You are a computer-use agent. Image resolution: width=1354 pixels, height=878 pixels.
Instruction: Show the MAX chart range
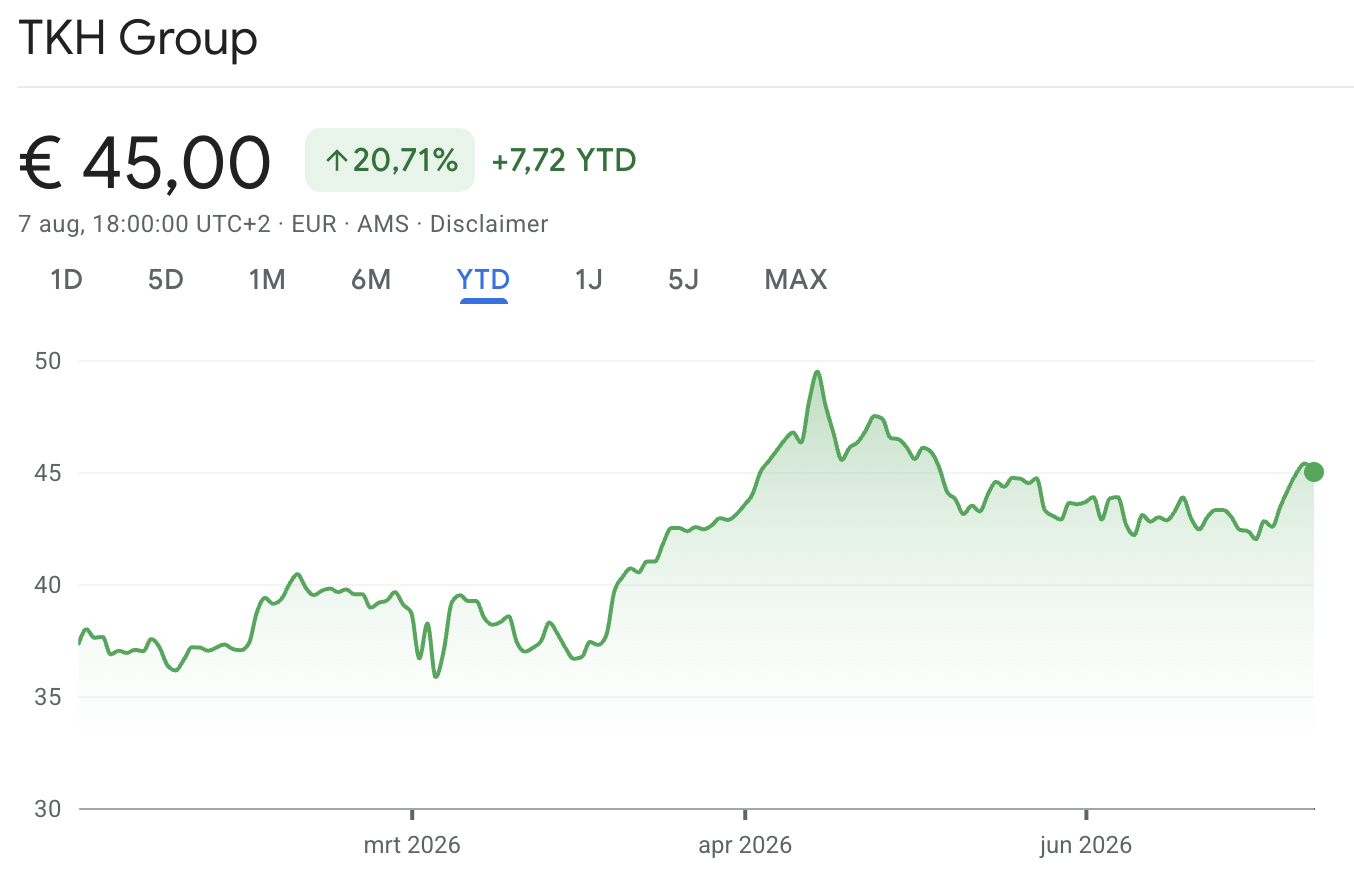point(796,280)
